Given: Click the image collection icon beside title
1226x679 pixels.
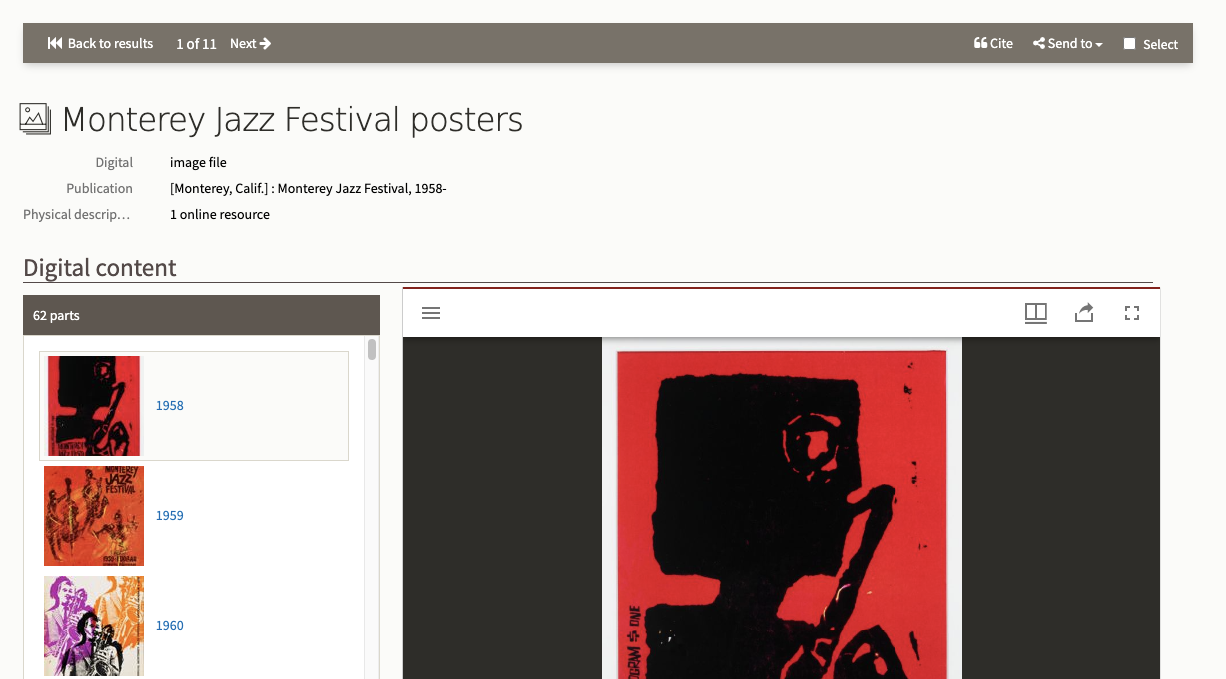Looking at the screenshot, I should [x=35, y=119].
